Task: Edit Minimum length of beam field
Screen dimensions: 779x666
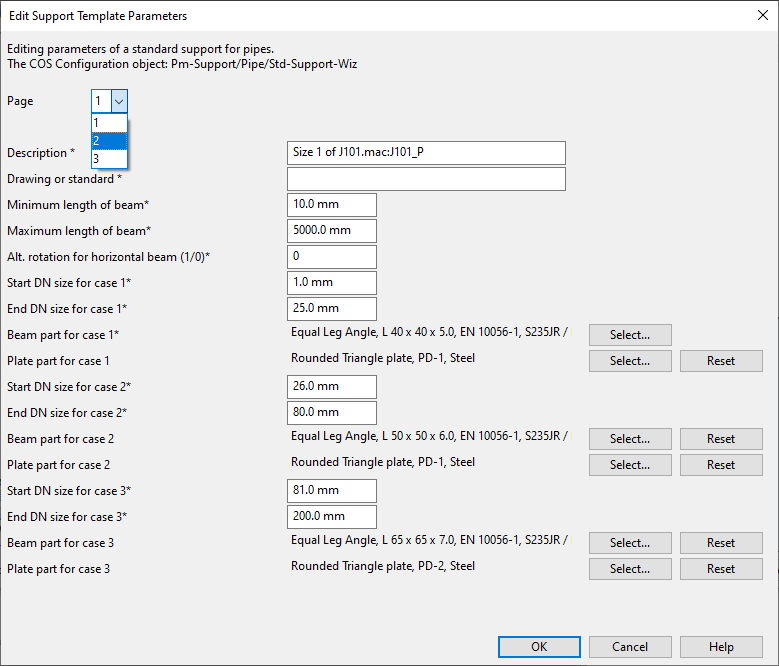Action: (x=331, y=205)
